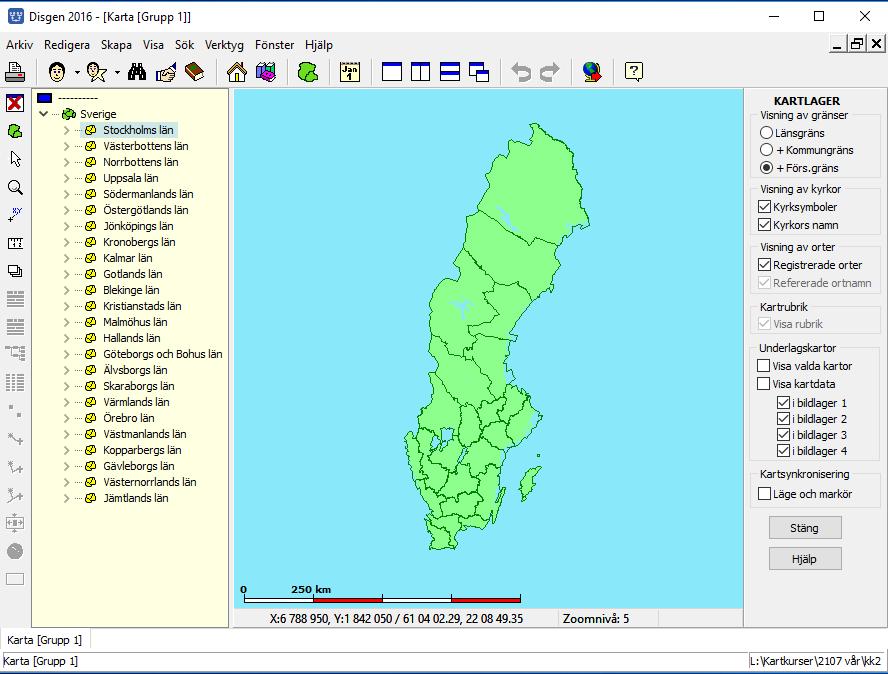Collapse the Sverige tree node
Screen dimensions: 888x674
click(44, 114)
